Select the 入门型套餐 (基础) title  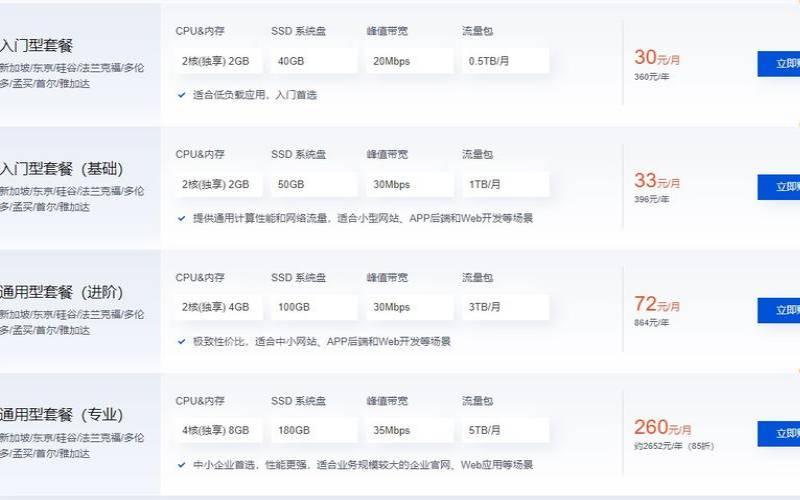coord(61,168)
